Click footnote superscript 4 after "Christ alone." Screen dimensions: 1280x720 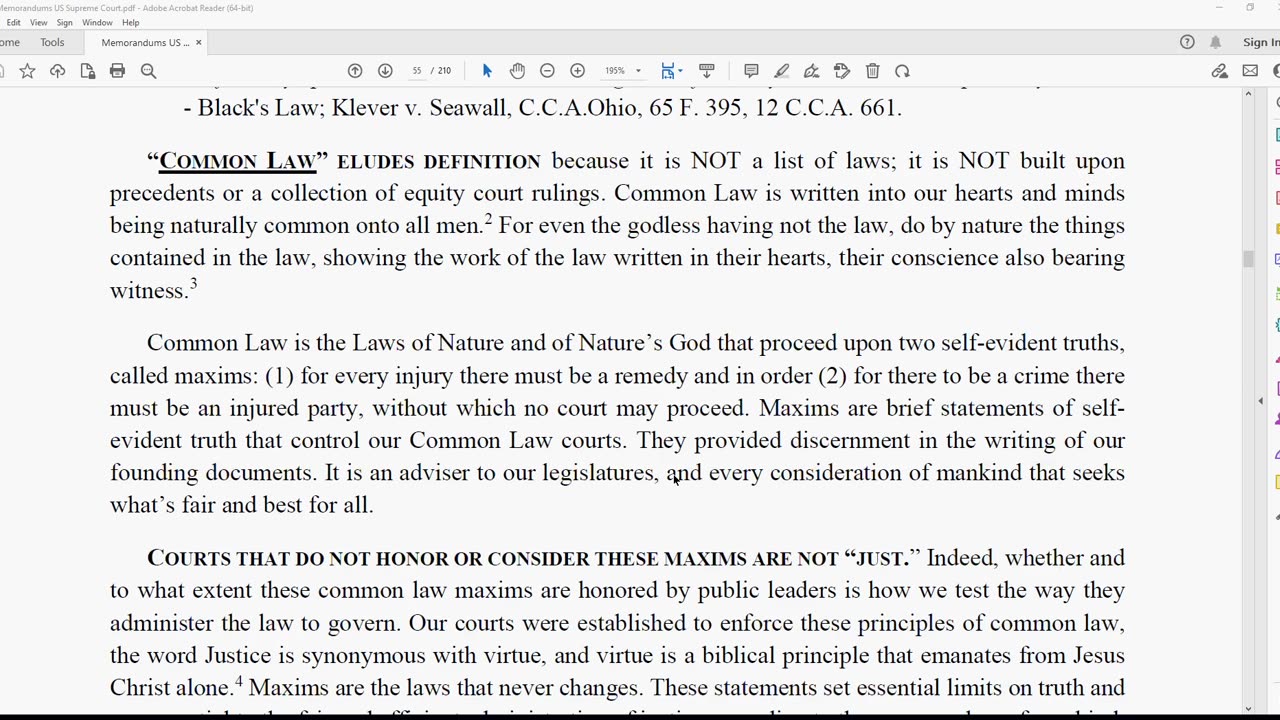tap(239, 681)
